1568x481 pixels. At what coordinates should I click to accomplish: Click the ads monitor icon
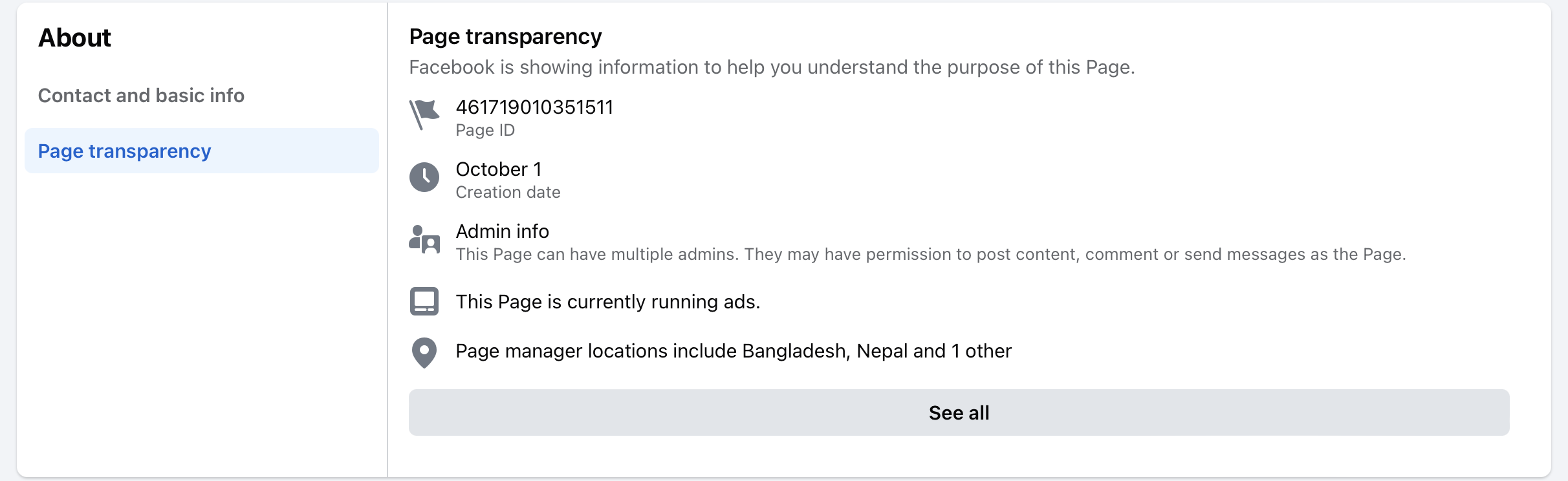424,301
